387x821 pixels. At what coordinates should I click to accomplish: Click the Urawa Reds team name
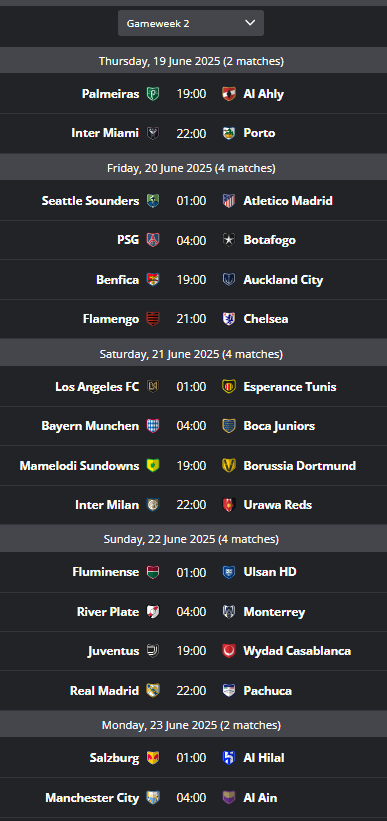tap(278, 505)
